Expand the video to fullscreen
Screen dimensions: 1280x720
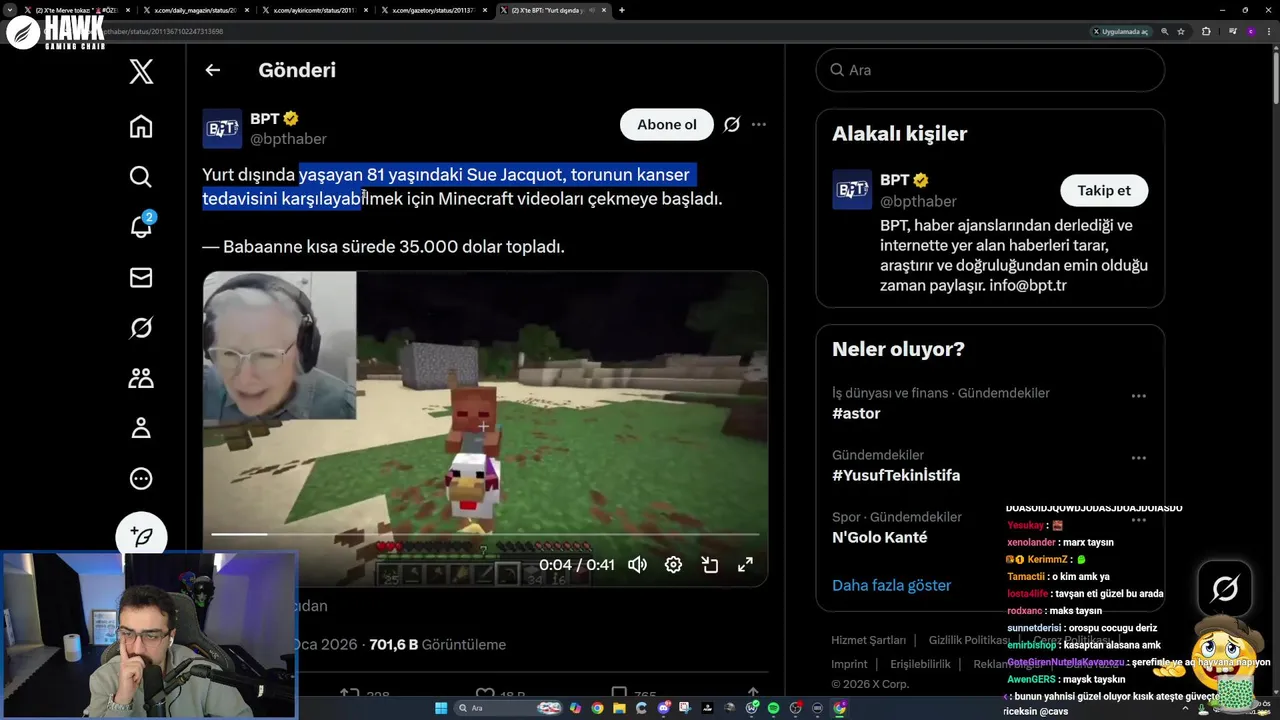click(x=745, y=565)
